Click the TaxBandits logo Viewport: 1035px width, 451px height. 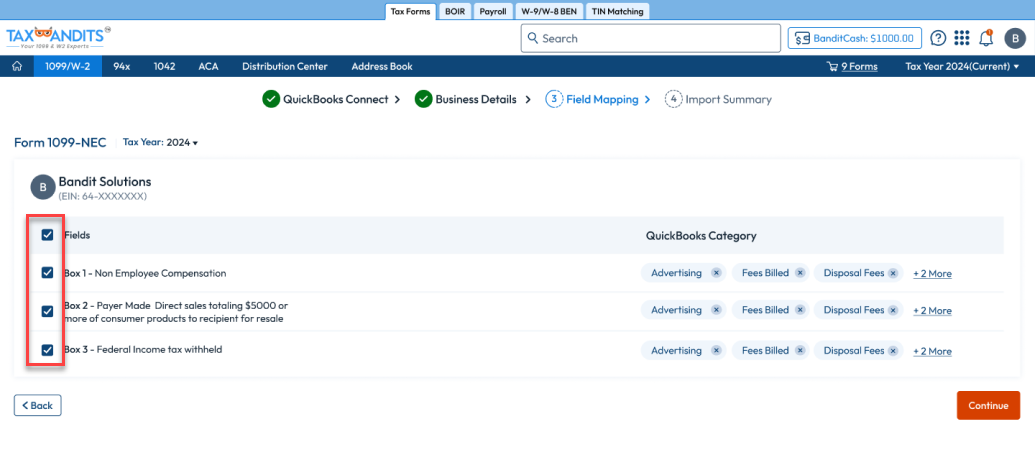point(58,38)
